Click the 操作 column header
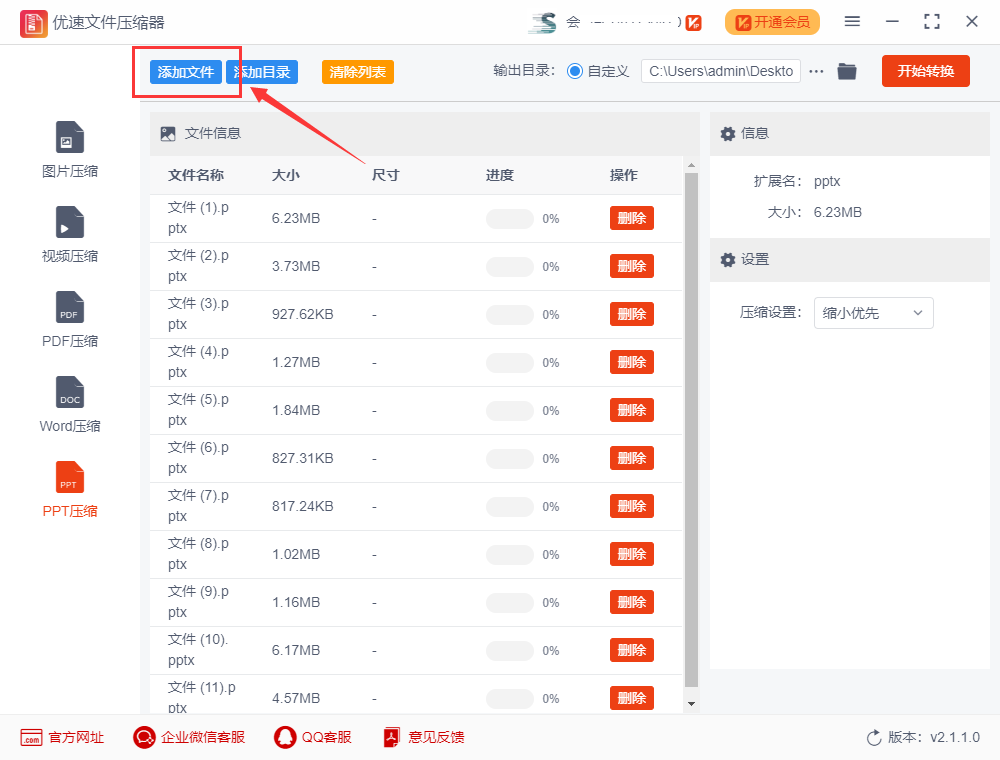 point(623,175)
